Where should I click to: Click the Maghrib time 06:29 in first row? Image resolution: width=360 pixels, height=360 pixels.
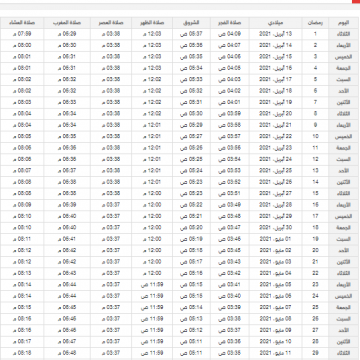pyautogui.click(x=67, y=34)
